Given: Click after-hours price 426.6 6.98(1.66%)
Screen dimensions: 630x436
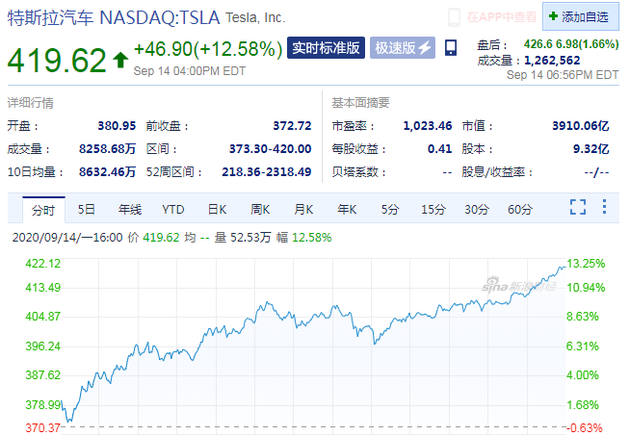Looking at the screenshot, I should [x=571, y=44].
